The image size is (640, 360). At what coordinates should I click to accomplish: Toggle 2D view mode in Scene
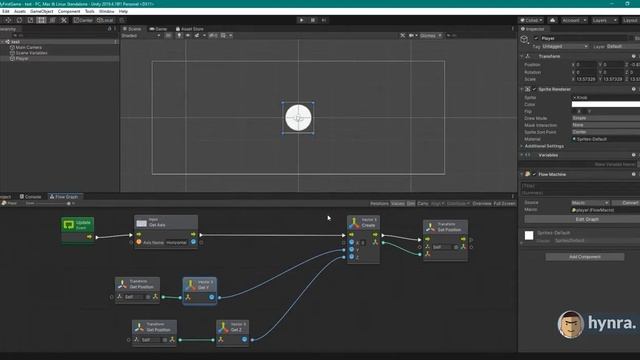[x=168, y=36]
